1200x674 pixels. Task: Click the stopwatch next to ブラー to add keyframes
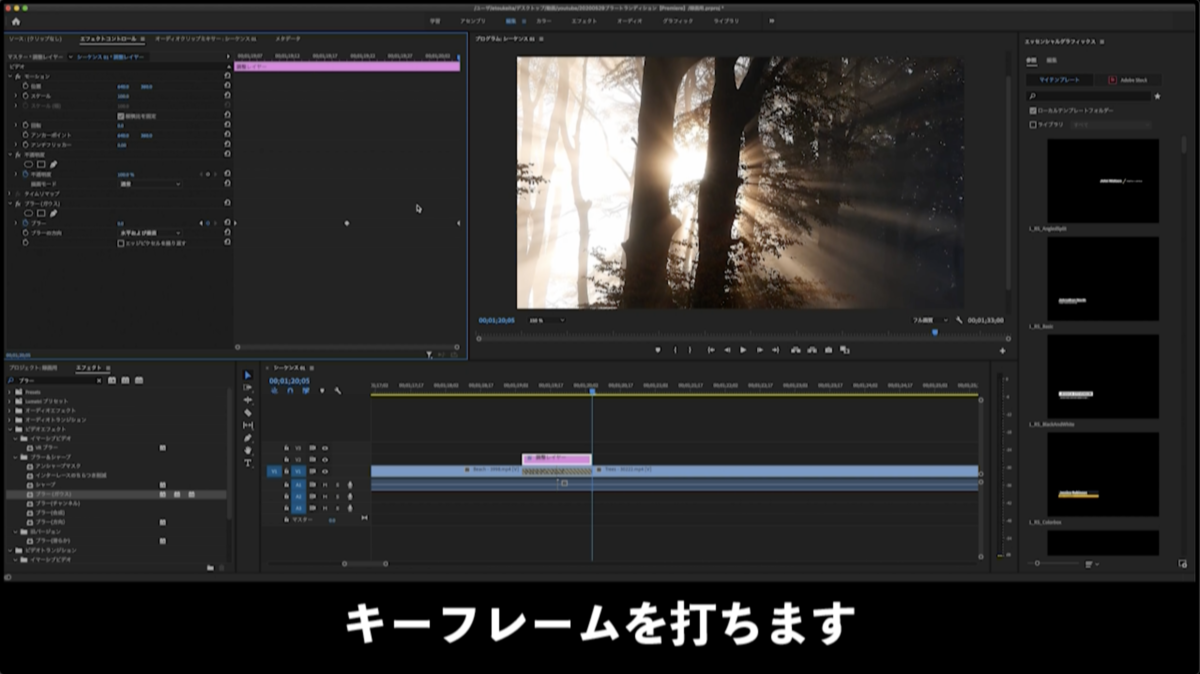[x=25, y=222]
